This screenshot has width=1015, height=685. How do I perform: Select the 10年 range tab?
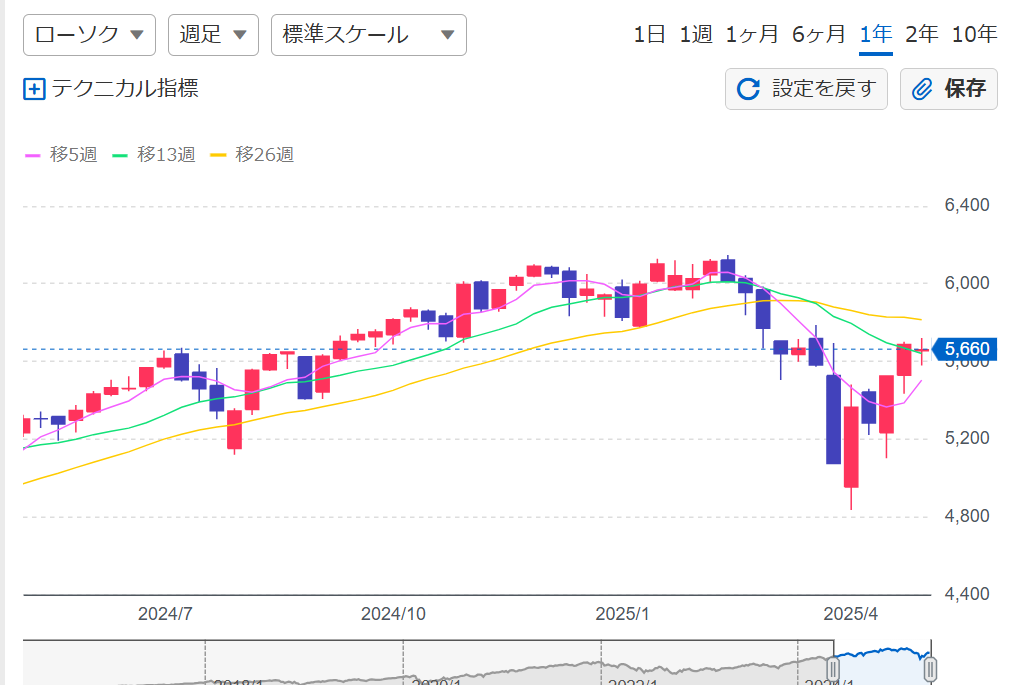tap(974, 34)
